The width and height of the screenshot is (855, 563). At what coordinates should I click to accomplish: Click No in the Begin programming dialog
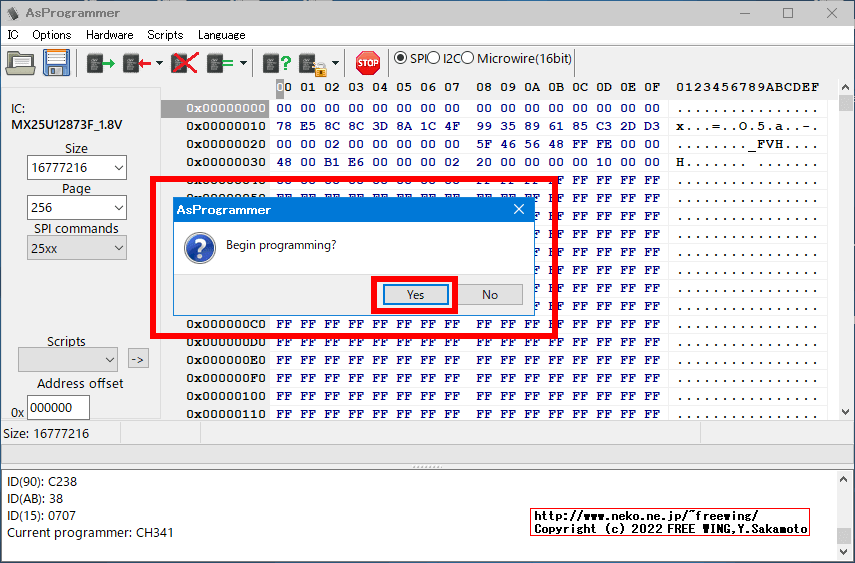(x=490, y=295)
